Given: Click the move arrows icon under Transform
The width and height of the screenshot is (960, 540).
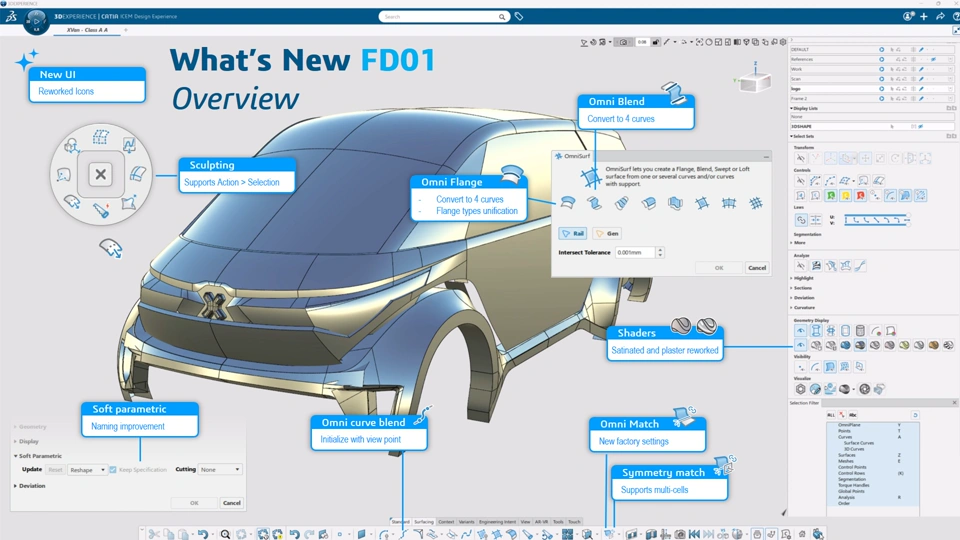Looking at the screenshot, I should tap(865, 159).
